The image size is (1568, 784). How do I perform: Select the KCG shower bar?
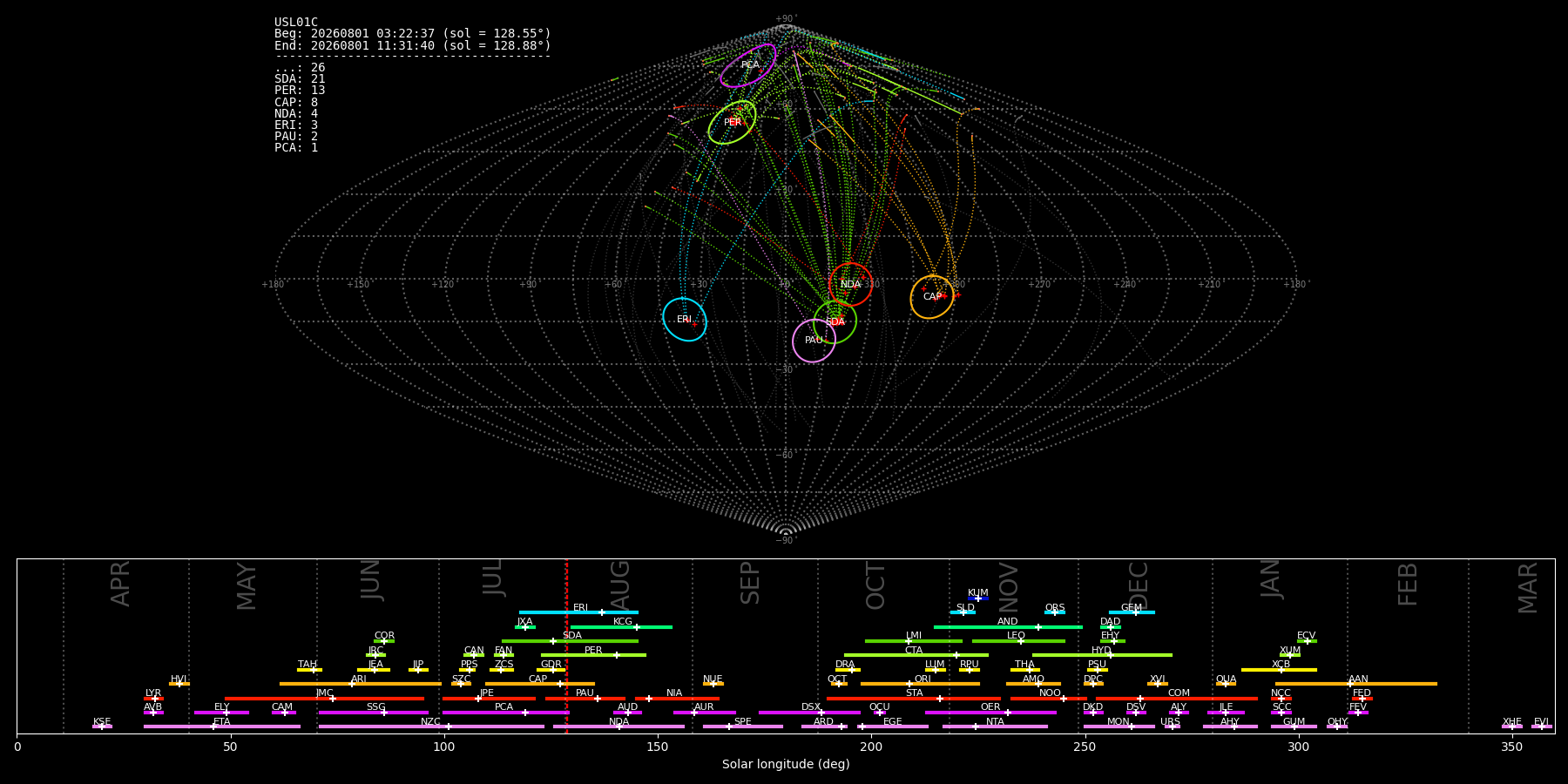(x=621, y=627)
